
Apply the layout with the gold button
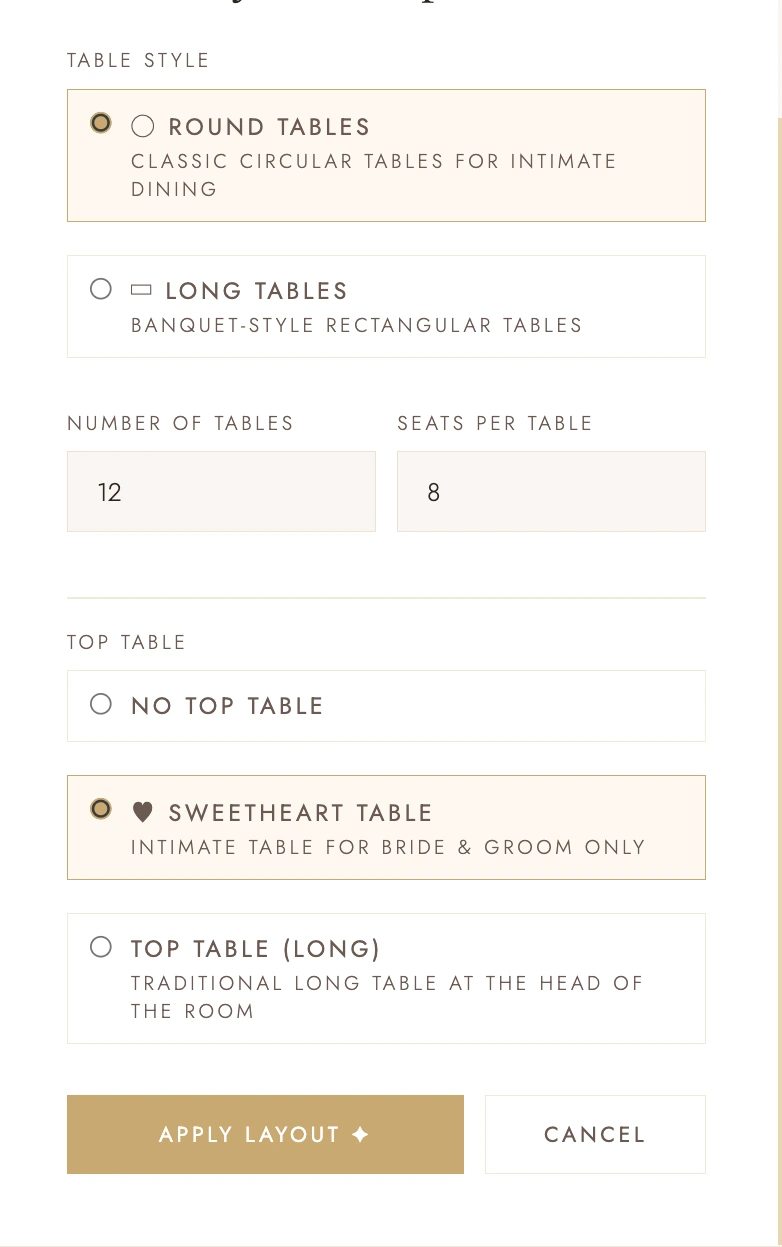(265, 1134)
